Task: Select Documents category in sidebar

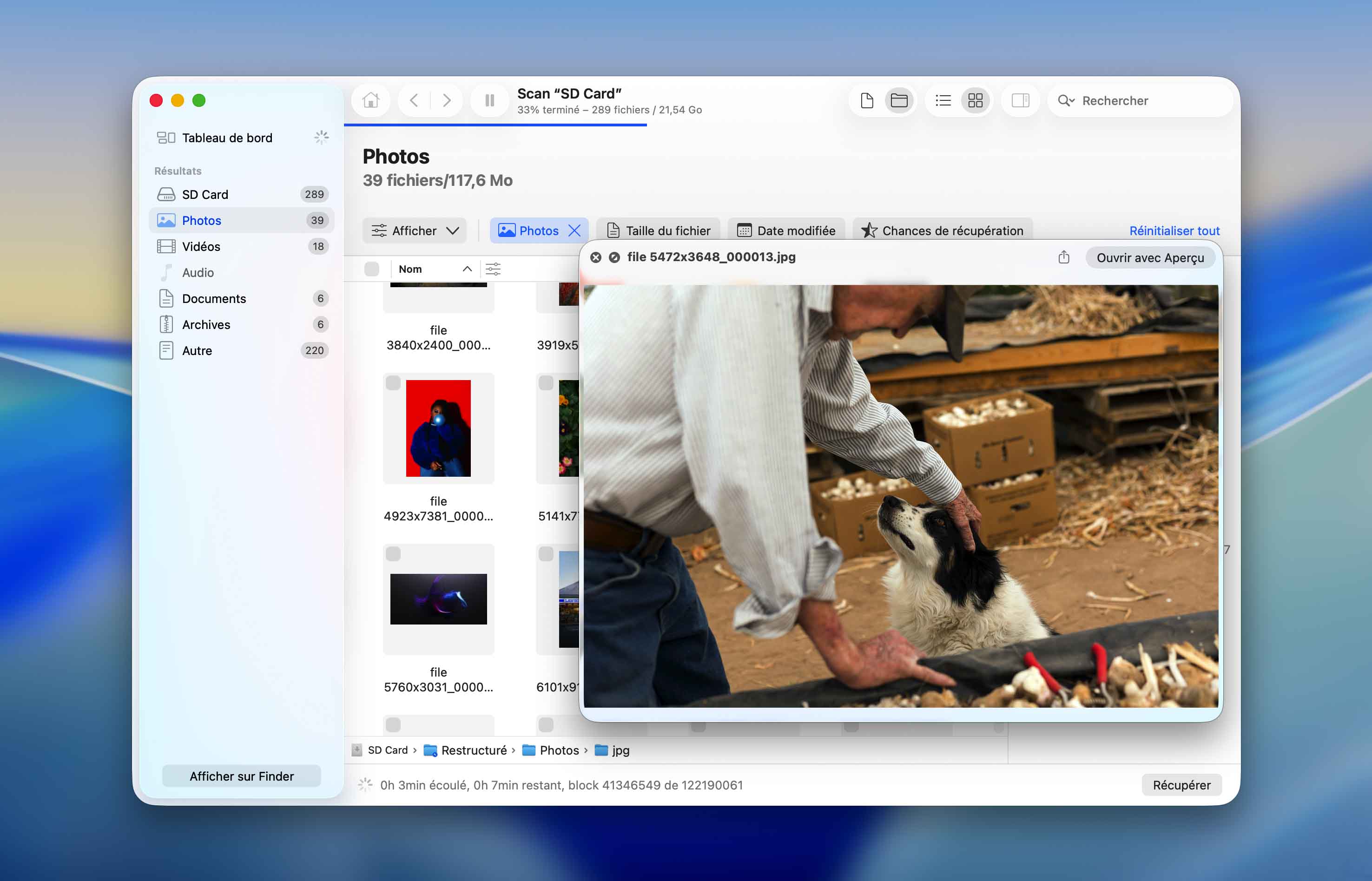Action: click(242, 299)
